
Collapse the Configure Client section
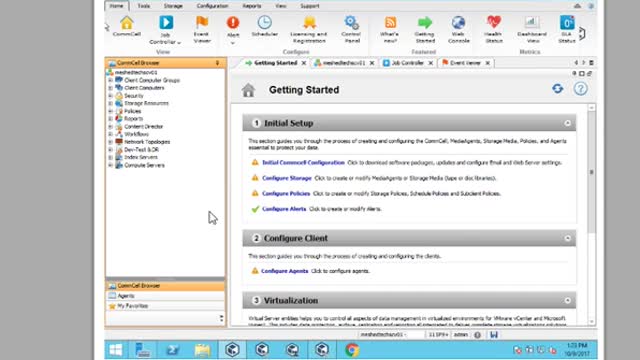pos(567,238)
